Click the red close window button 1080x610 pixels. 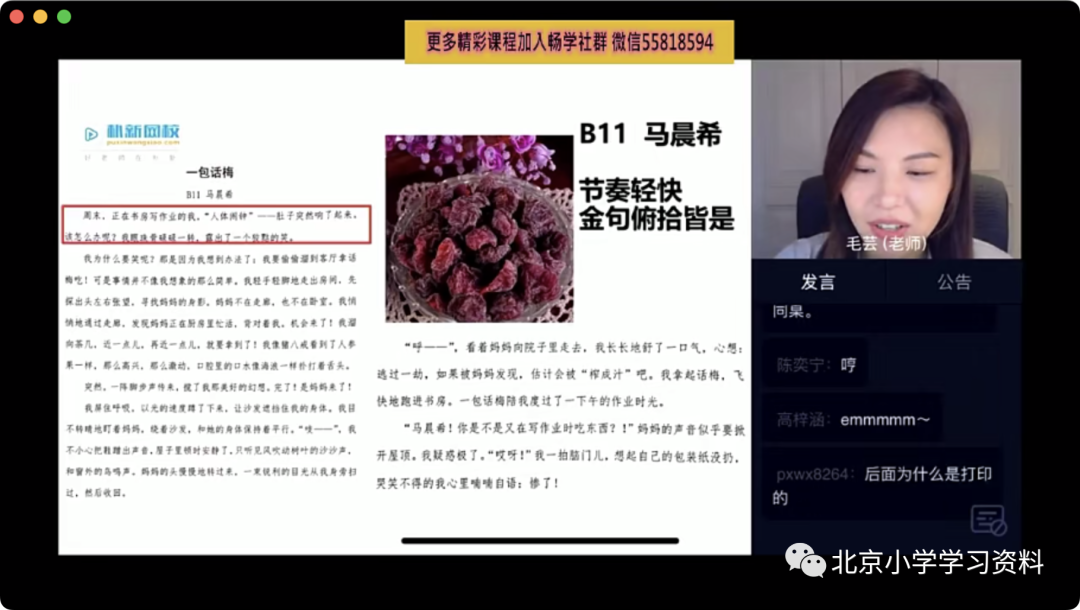[x=17, y=17]
